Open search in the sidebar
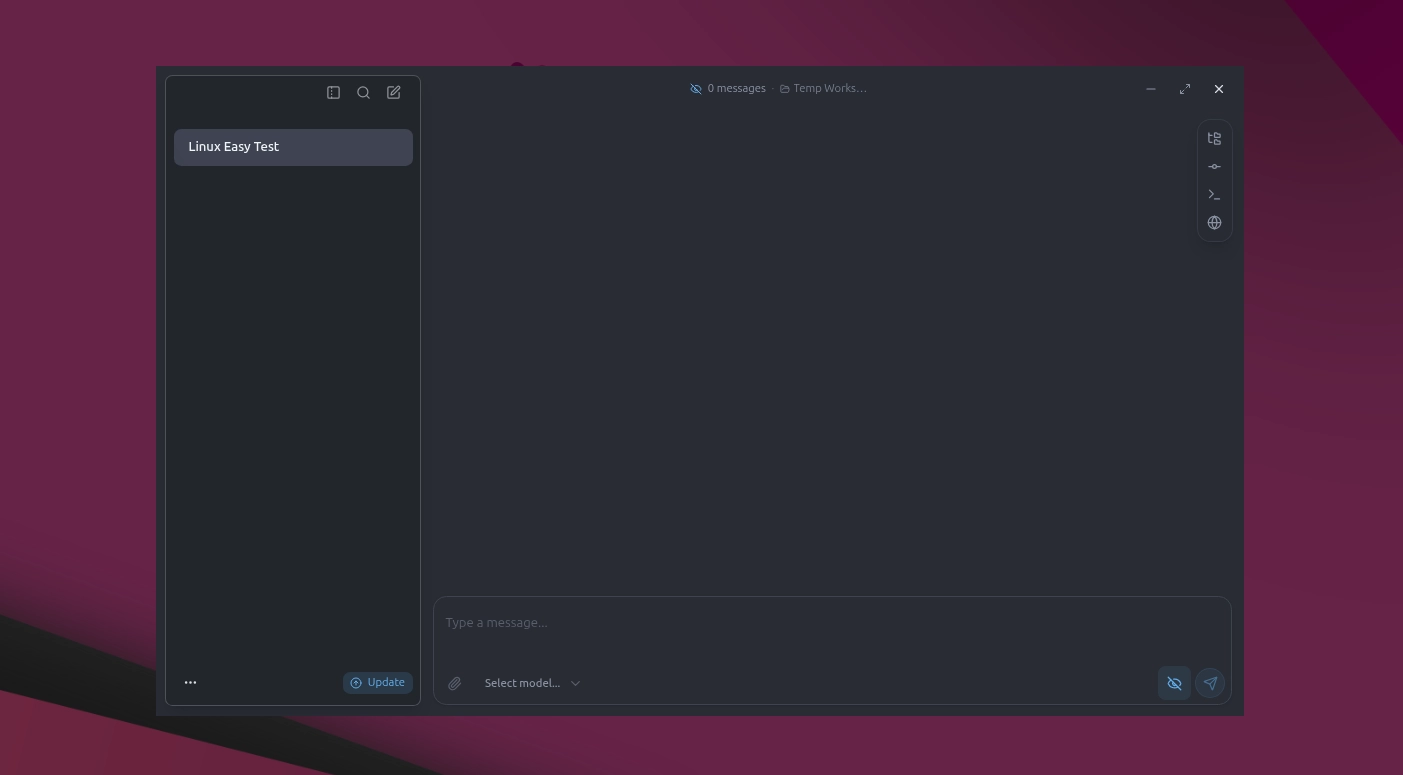This screenshot has height=775, width=1403. 363,92
